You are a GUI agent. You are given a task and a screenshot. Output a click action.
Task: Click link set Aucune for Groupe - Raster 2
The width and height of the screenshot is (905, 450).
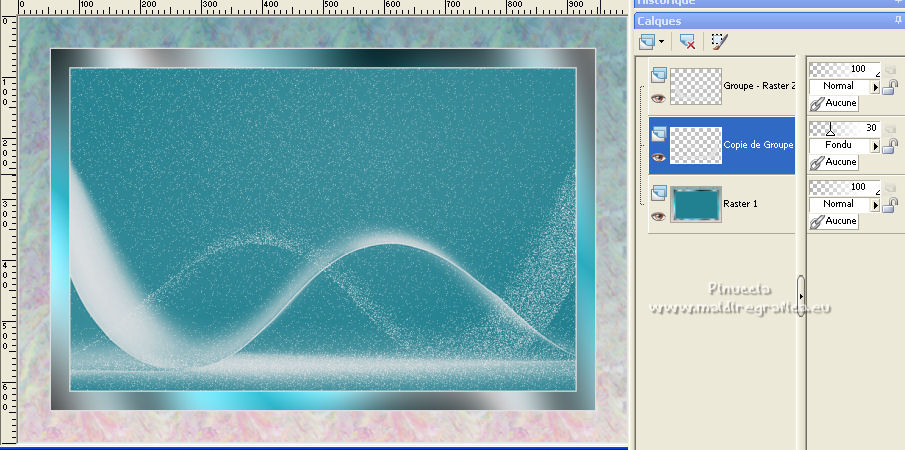tap(834, 103)
